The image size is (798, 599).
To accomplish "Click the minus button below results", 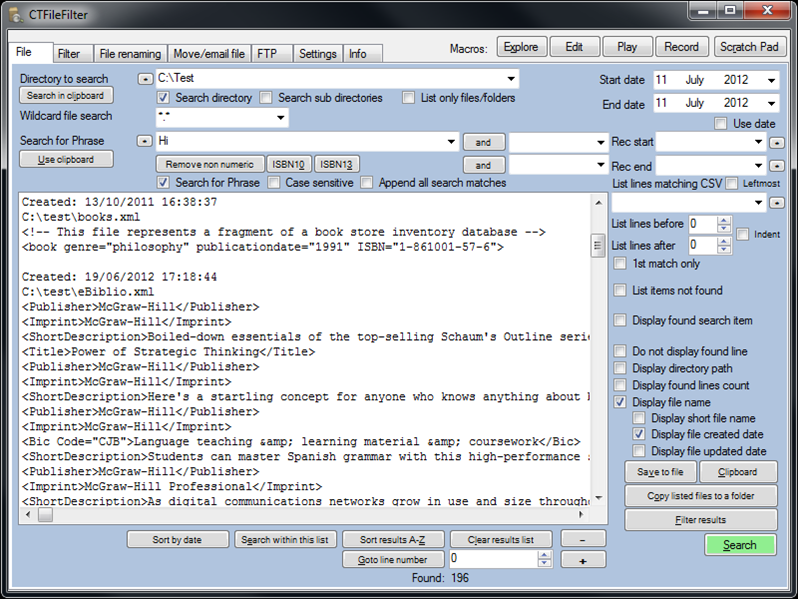I will [x=583, y=539].
